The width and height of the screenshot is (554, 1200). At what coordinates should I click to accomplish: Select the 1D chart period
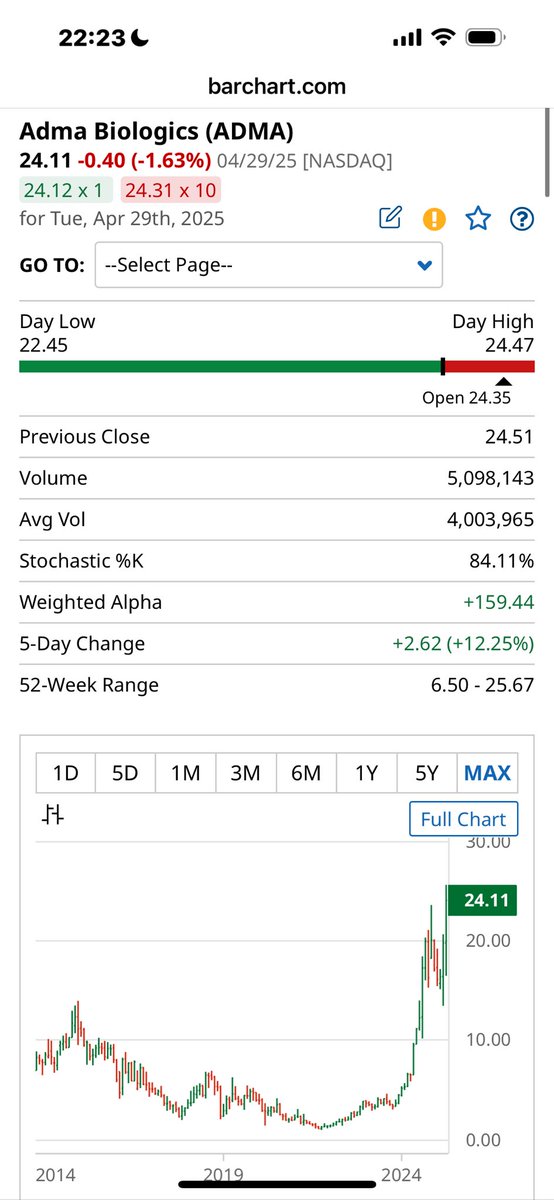(65, 772)
